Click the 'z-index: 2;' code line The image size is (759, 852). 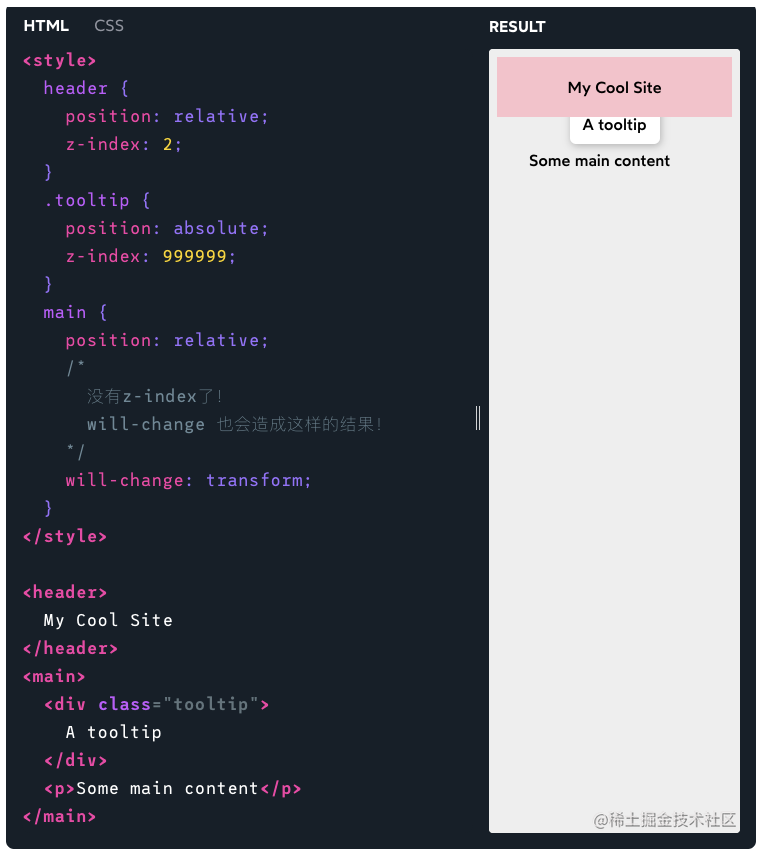[x=123, y=144]
